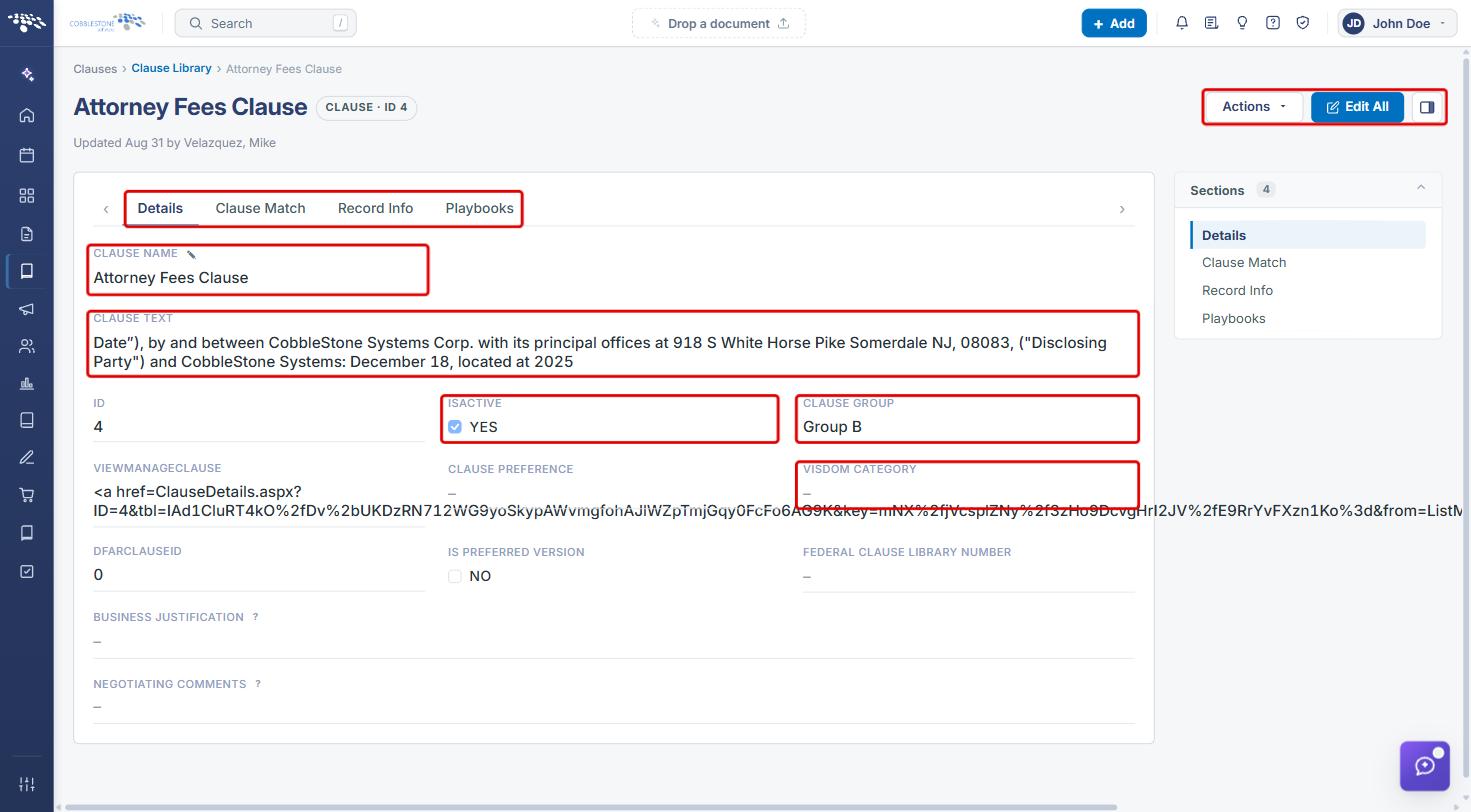Click the megaphone icon in sidebar

pos(27,309)
